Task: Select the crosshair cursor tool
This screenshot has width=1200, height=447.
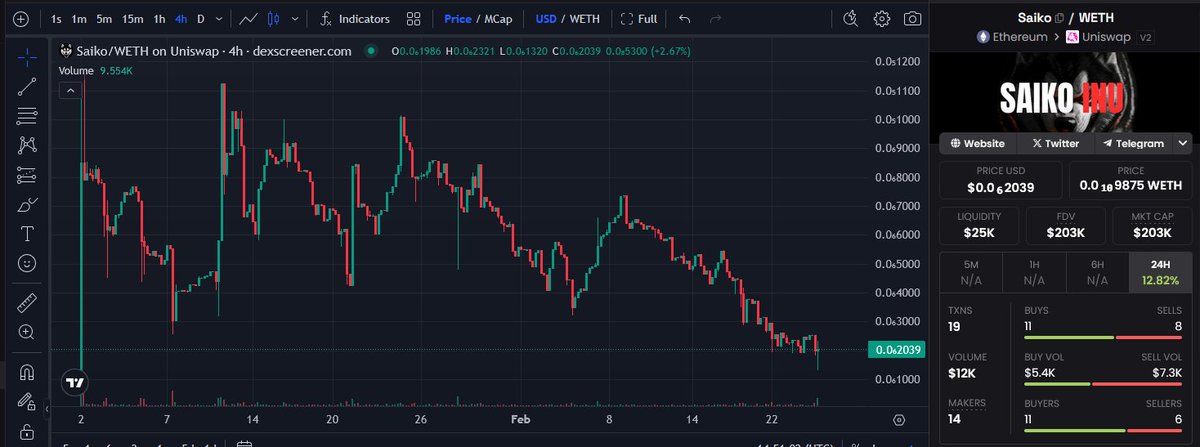Action: point(27,57)
